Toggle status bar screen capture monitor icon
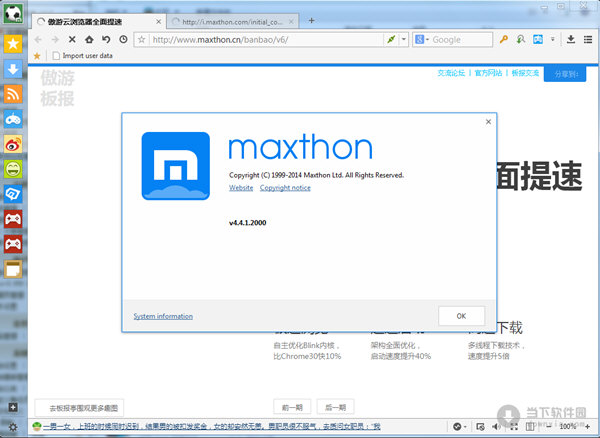 [480, 426]
